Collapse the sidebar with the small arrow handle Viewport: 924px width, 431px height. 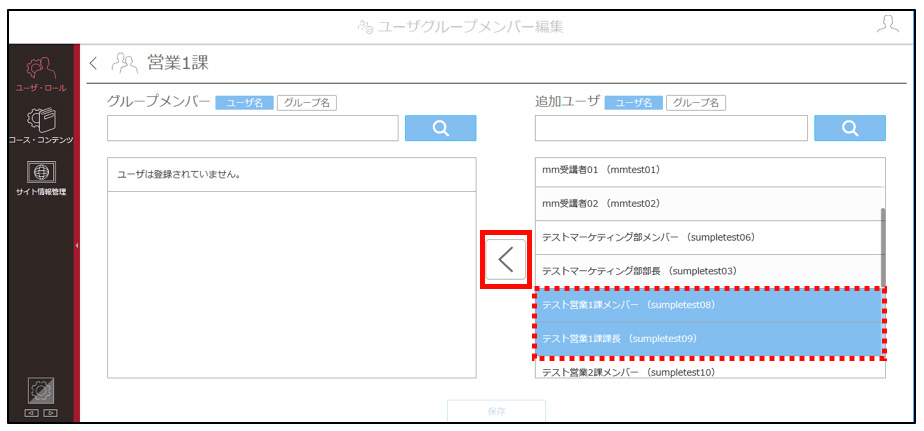coord(77,245)
